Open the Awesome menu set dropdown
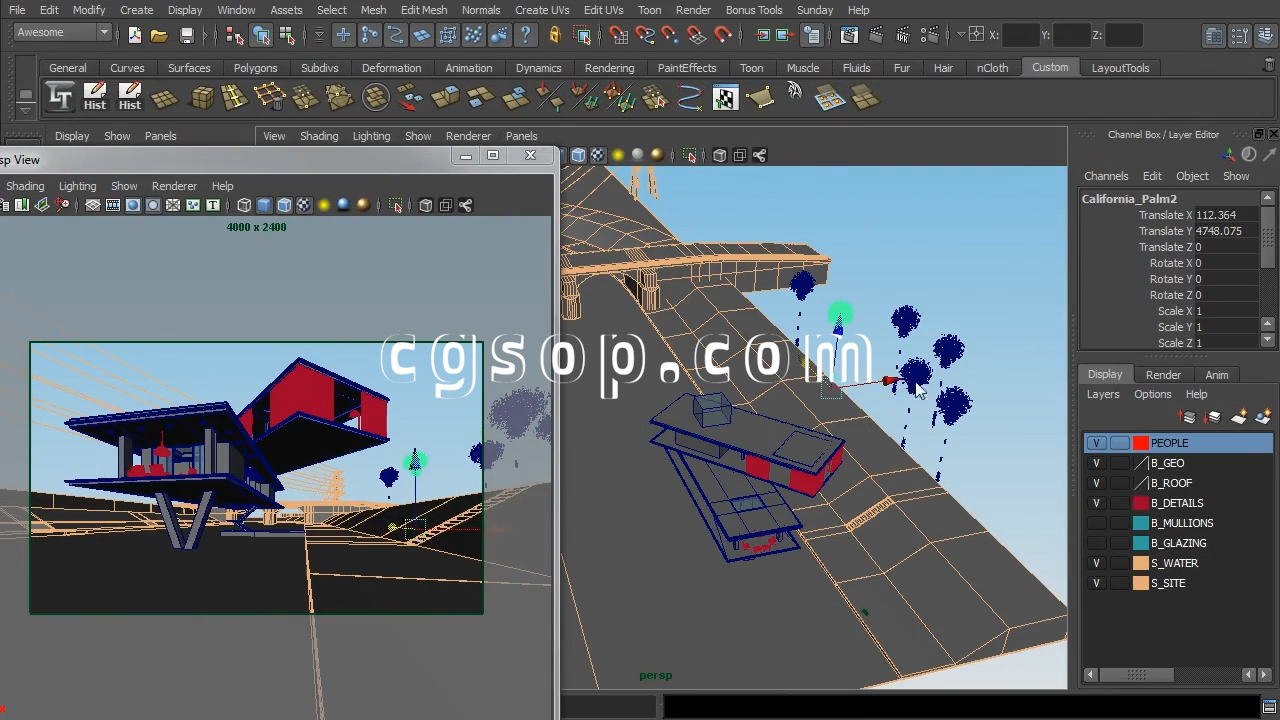 pos(62,33)
